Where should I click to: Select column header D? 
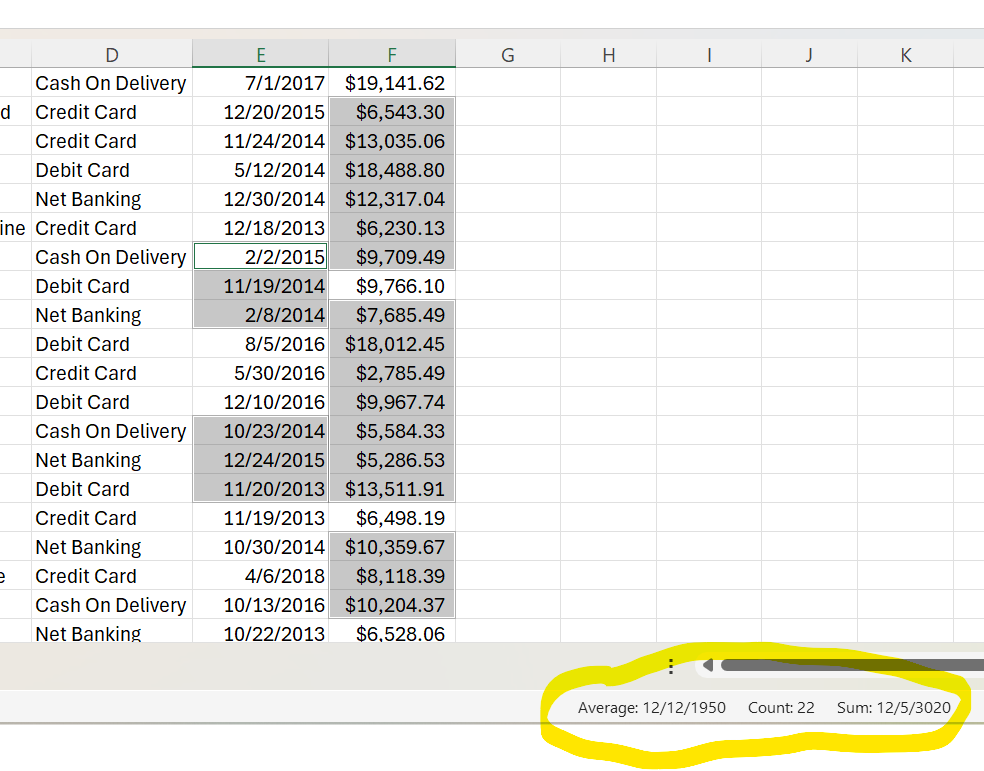click(x=111, y=55)
